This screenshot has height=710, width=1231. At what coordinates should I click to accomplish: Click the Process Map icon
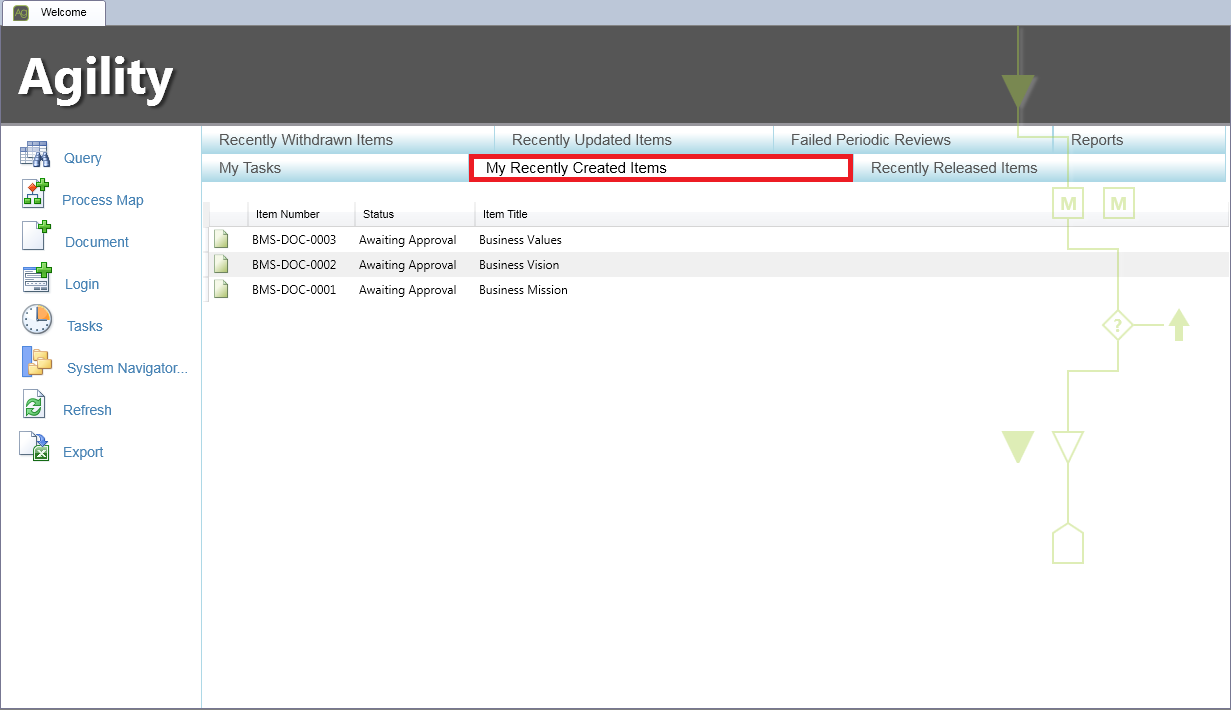[36, 194]
